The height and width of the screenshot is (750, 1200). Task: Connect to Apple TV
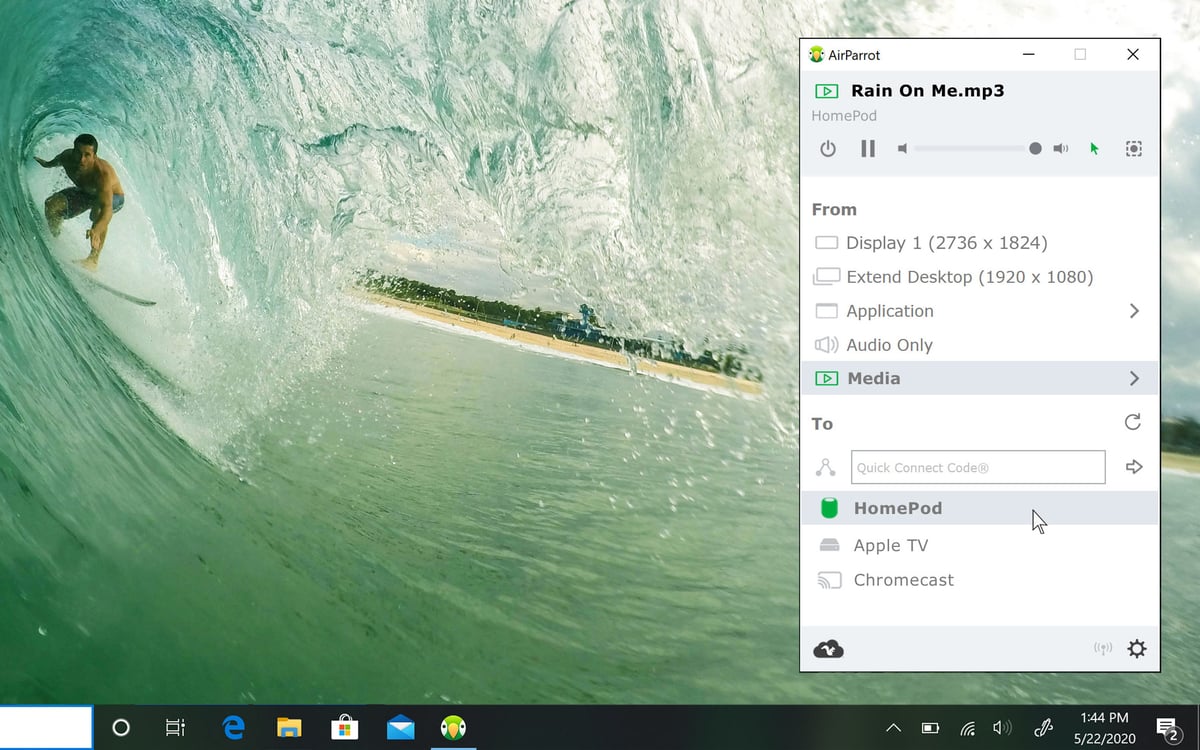click(890, 546)
